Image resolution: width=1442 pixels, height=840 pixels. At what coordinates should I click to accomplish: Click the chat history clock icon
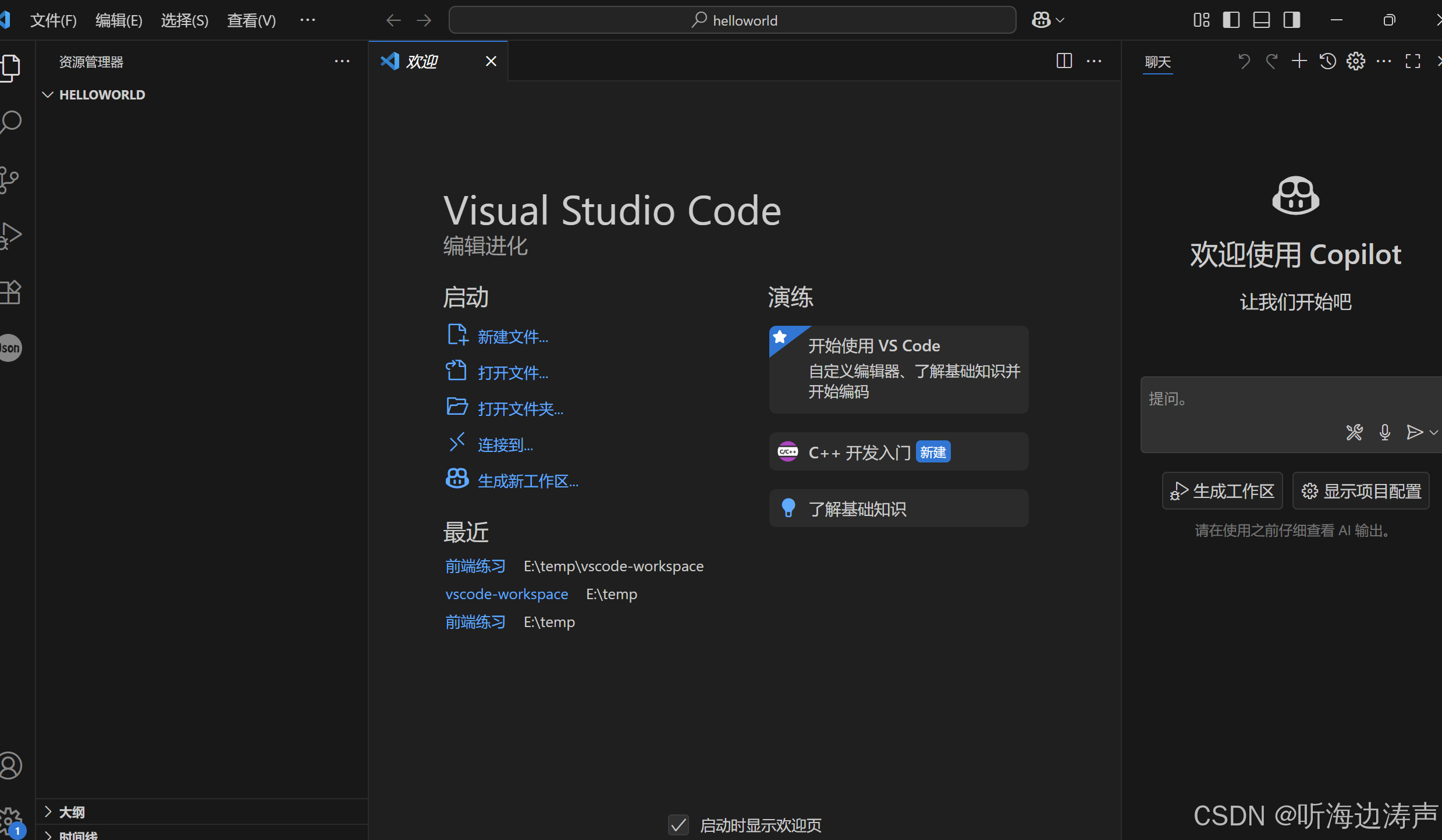pyautogui.click(x=1327, y=61)
